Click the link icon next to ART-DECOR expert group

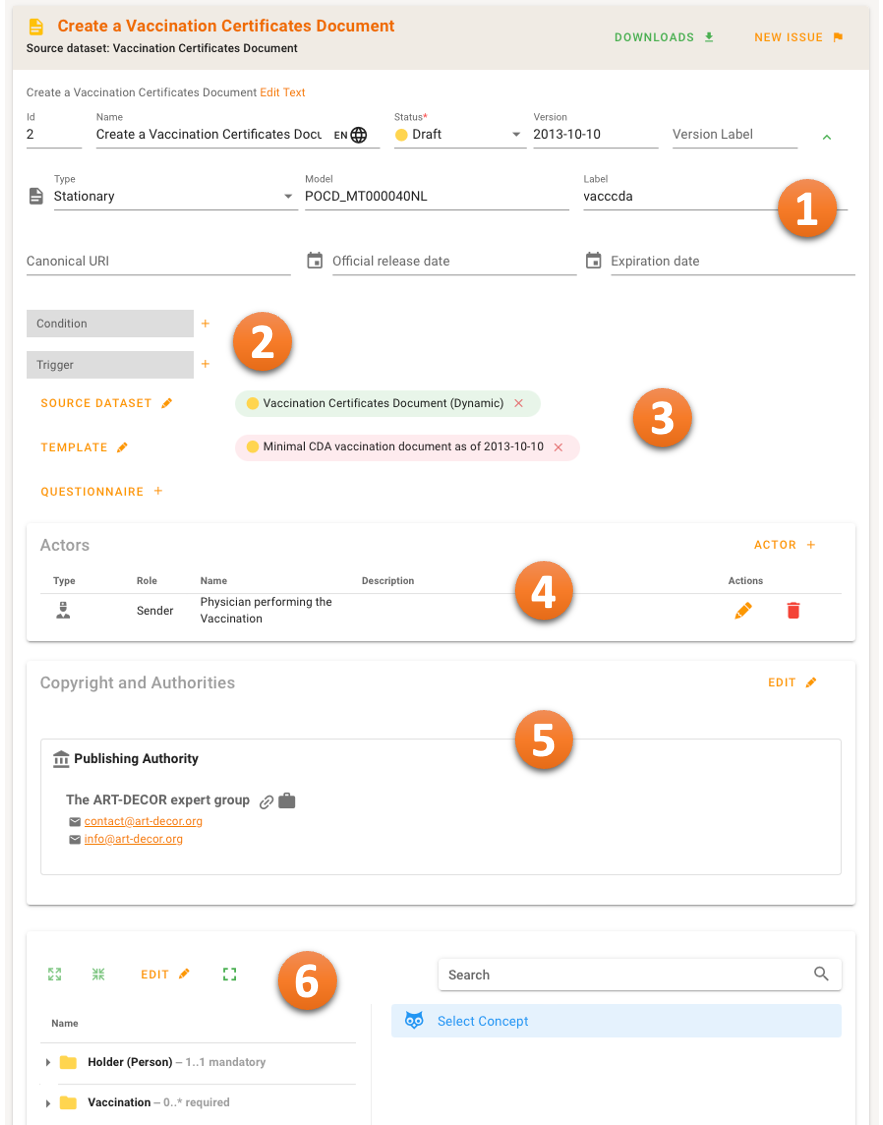(x=267, y=801)
